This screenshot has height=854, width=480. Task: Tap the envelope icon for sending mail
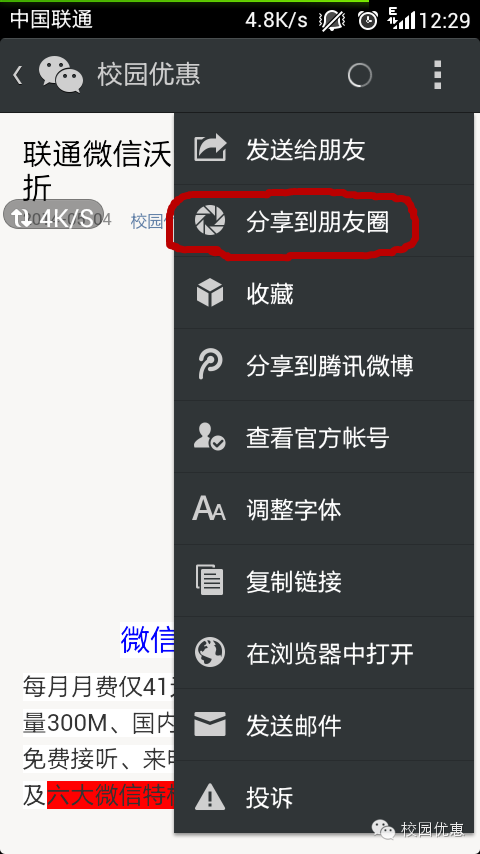210,725
